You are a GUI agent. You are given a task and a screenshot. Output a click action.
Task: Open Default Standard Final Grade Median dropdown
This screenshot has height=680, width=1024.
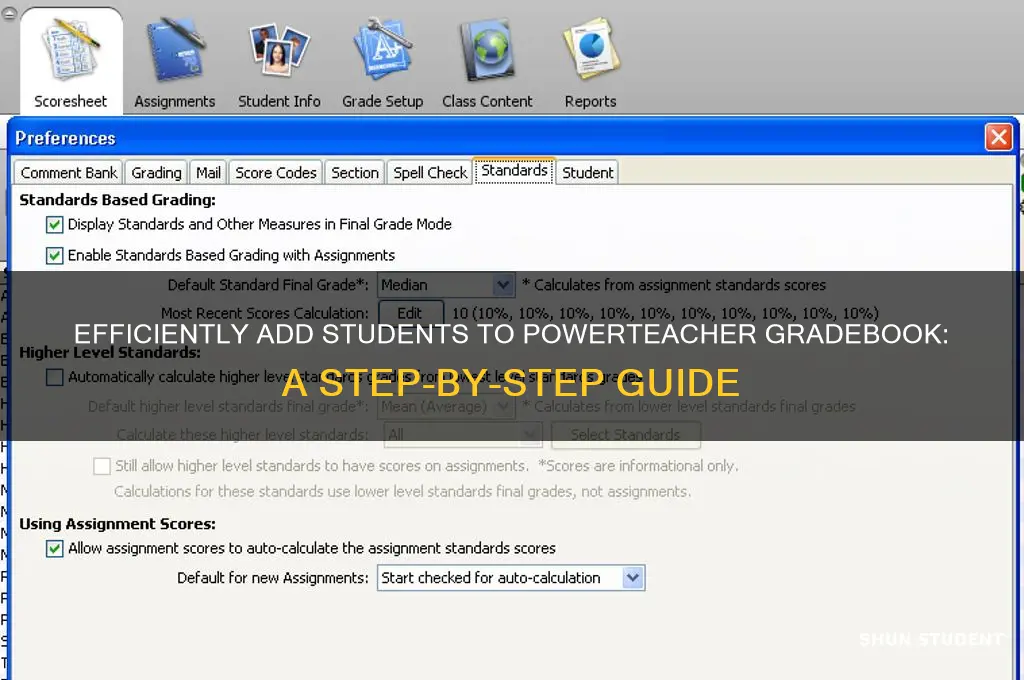(446, 285)
